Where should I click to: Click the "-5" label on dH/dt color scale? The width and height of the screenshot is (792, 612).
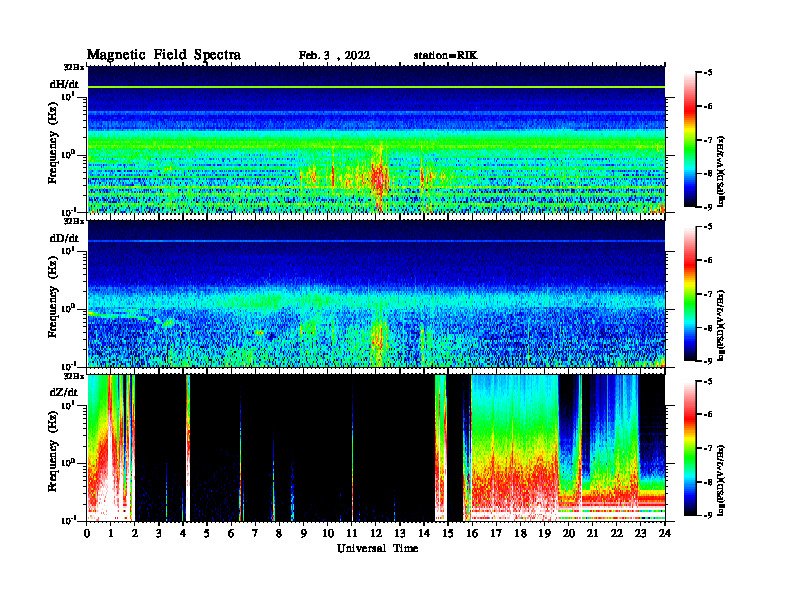(x=708, y=73)
